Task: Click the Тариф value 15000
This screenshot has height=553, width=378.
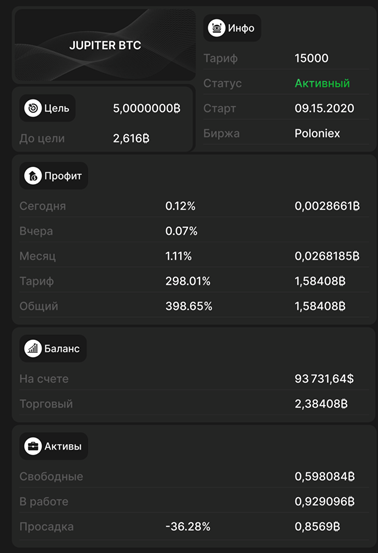Action: click(x=311, y=58)
